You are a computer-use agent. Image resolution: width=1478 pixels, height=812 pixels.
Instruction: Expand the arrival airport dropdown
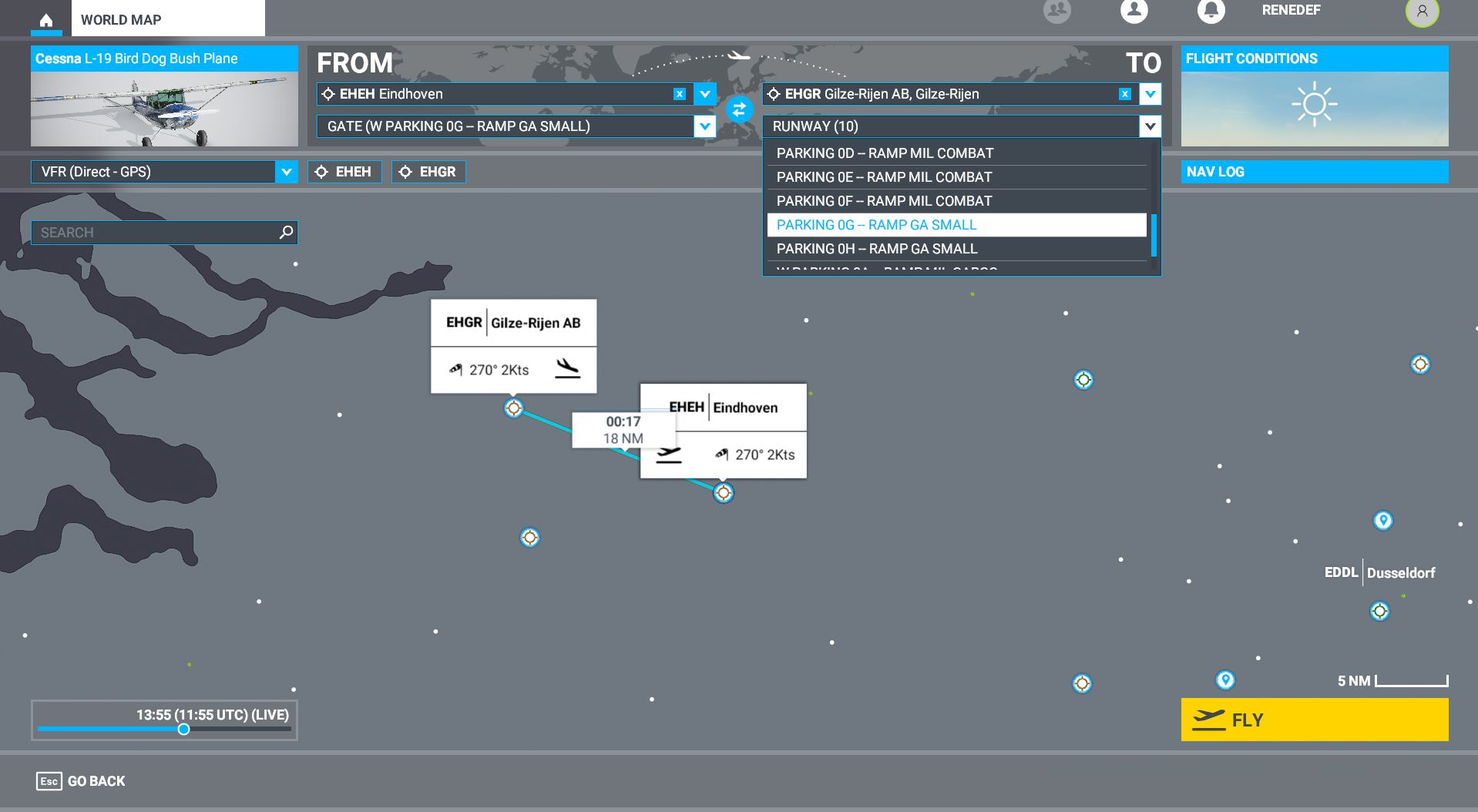(1150, 94)
